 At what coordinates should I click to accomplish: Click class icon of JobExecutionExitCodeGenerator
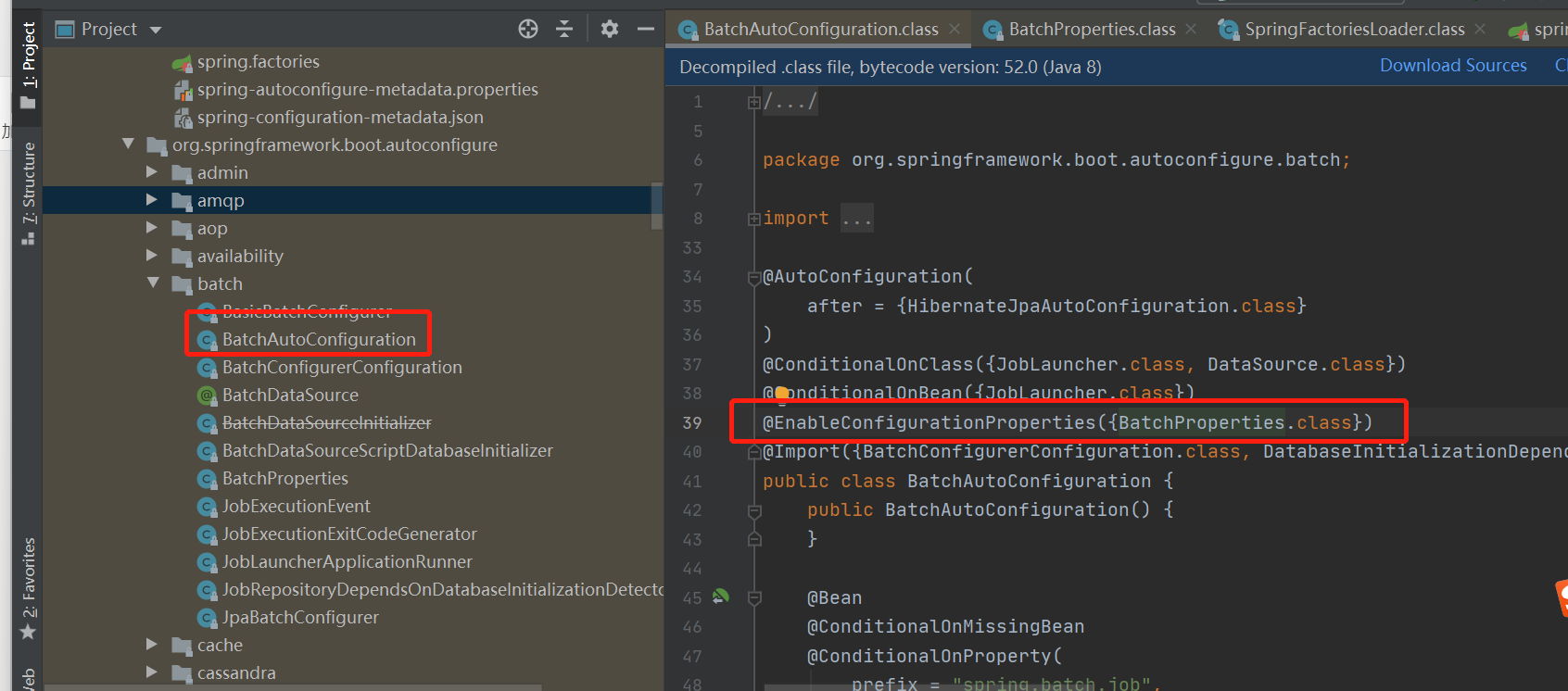click(208, 534)
